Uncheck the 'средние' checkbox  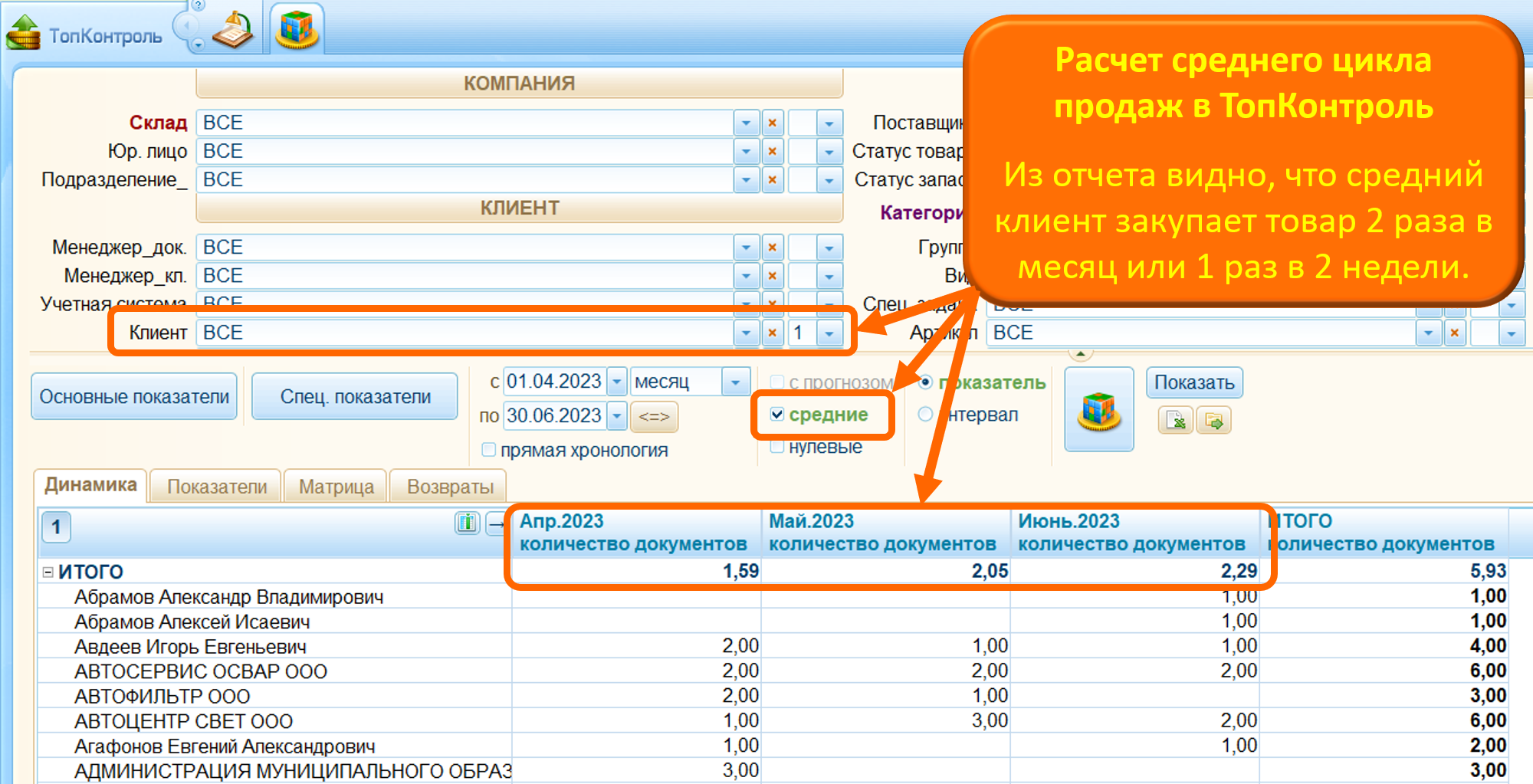tap(777, 415)
